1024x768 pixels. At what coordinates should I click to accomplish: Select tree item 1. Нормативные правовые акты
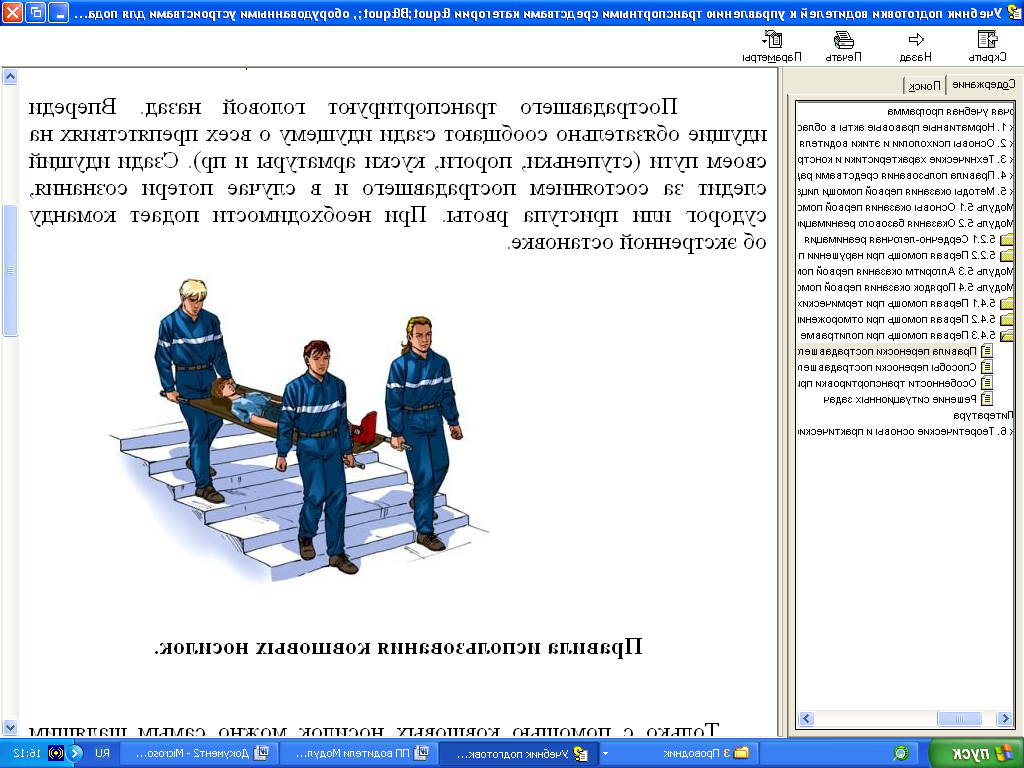coord(905,127)
